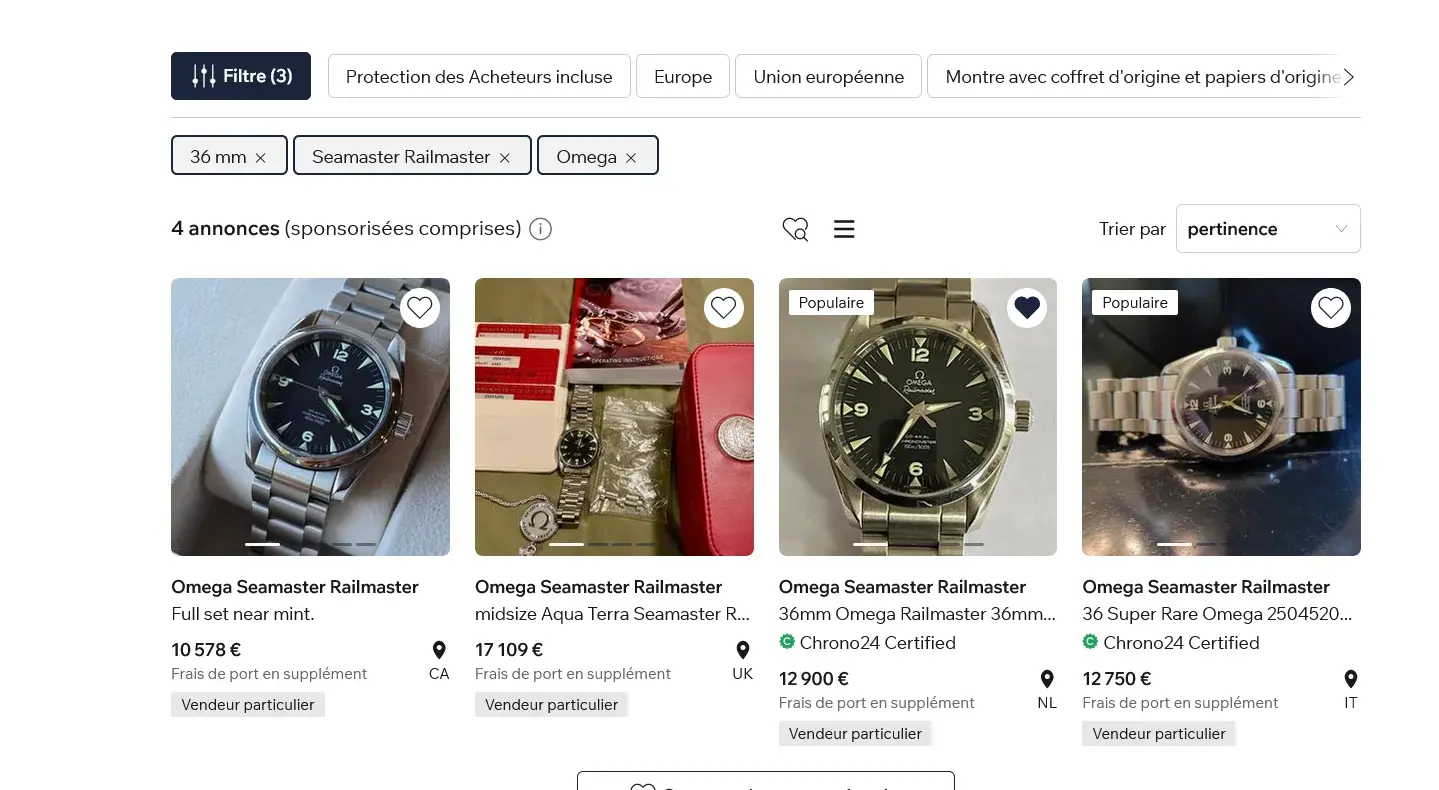Remove the Omega filter tag
The height and width of the screenshot is (790, 1439).
point(630,157)
